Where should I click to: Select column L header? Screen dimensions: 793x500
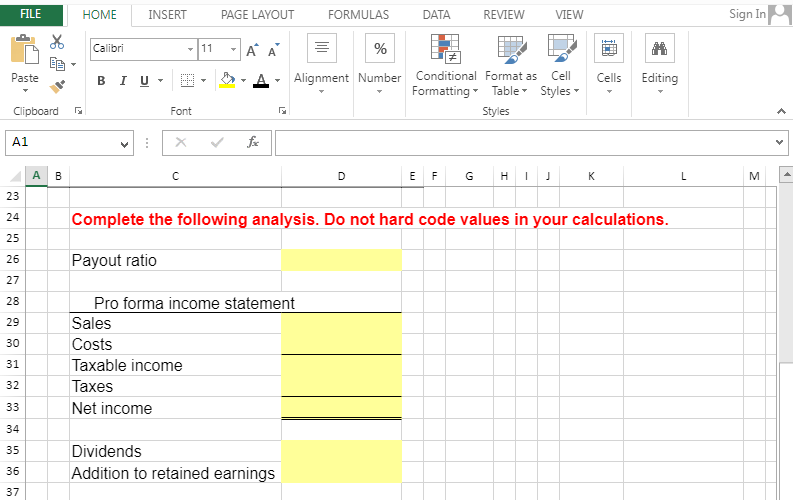683,176
